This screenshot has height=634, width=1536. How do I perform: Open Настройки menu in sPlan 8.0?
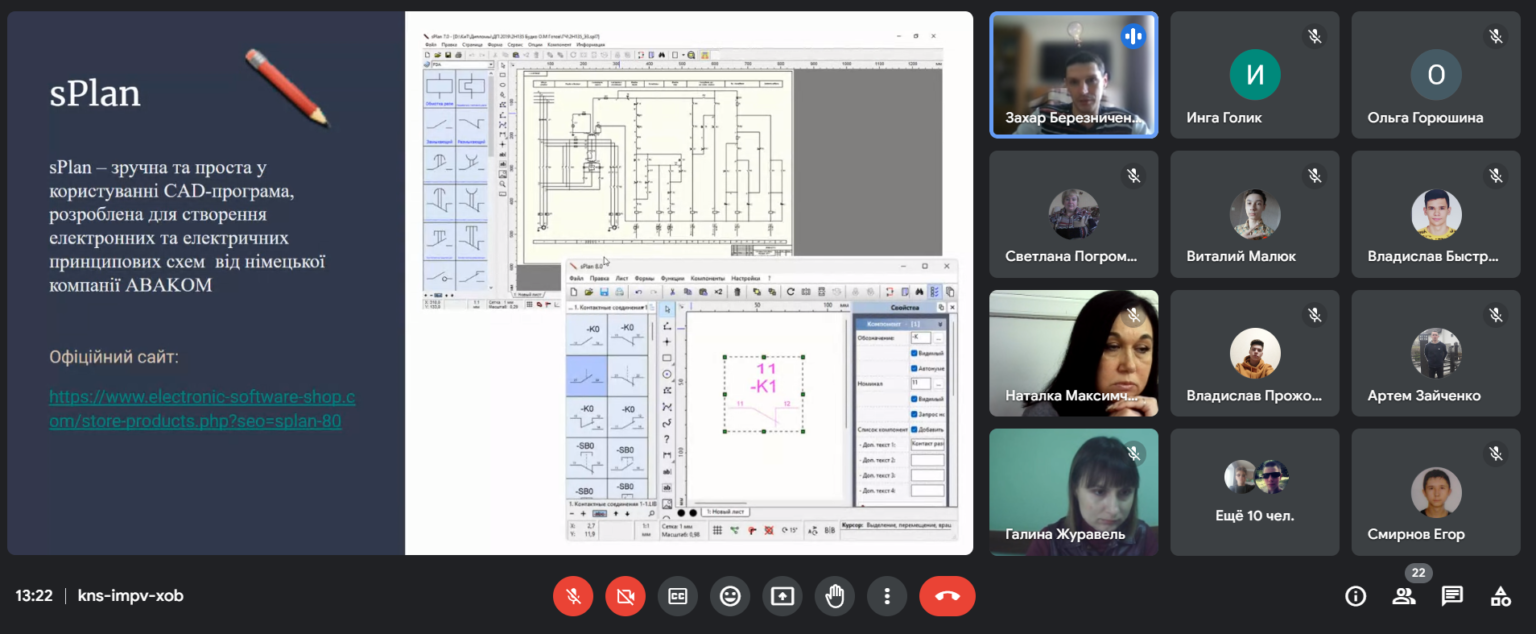tap(746, 278)
